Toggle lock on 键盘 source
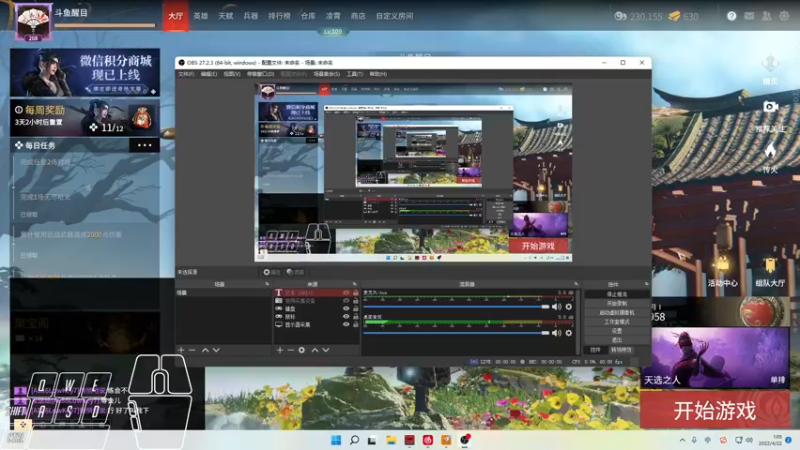The width and height of the screenshot is (800, 450). point(356,309)
